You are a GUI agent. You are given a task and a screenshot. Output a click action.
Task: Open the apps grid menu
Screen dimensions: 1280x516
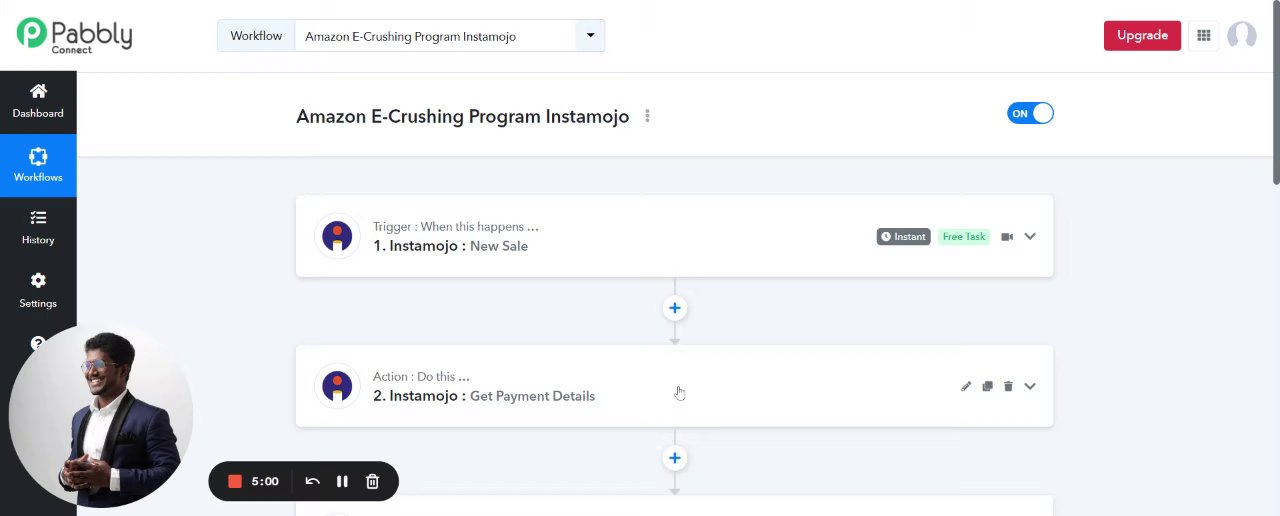coord(1204,36)
